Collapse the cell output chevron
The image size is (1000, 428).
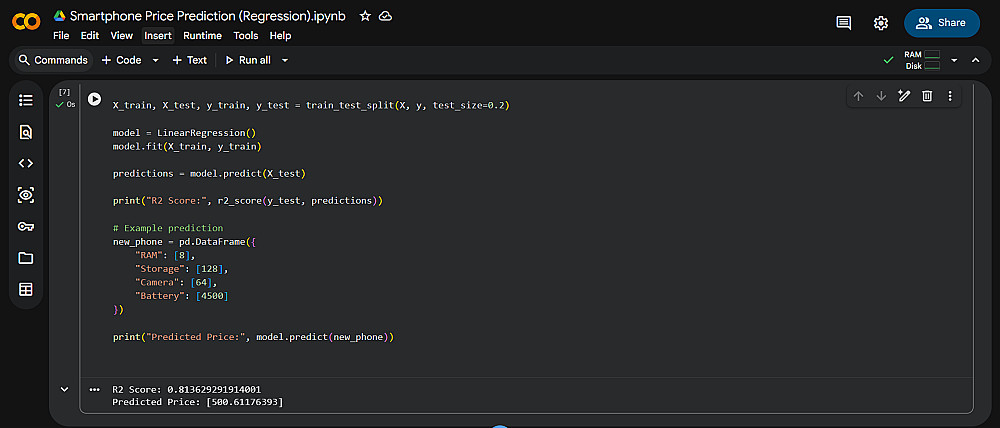[x=65, y=389]
